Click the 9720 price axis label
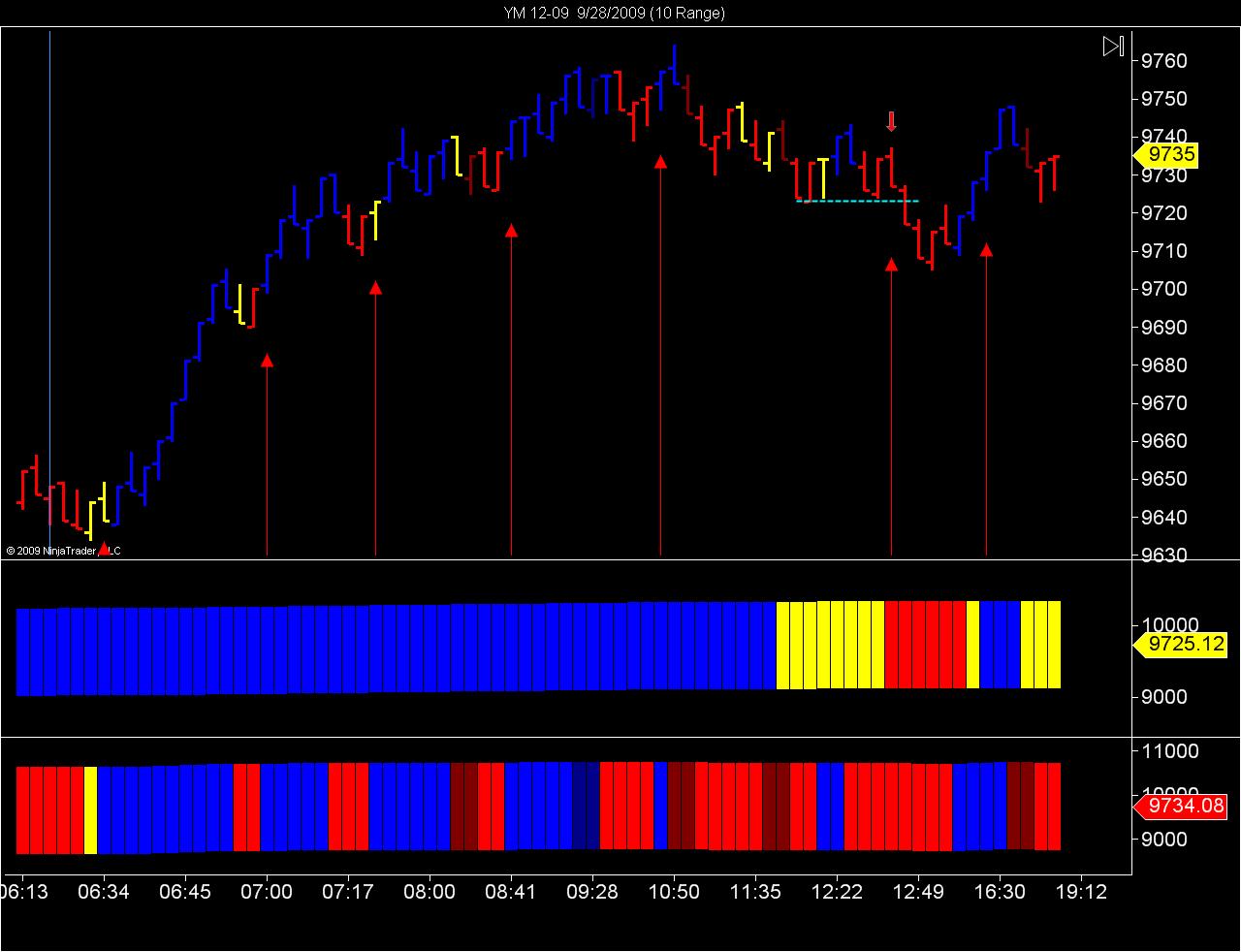Image resolution: width=1241 pixels, height=952 pixels. tap(1163, 213)
